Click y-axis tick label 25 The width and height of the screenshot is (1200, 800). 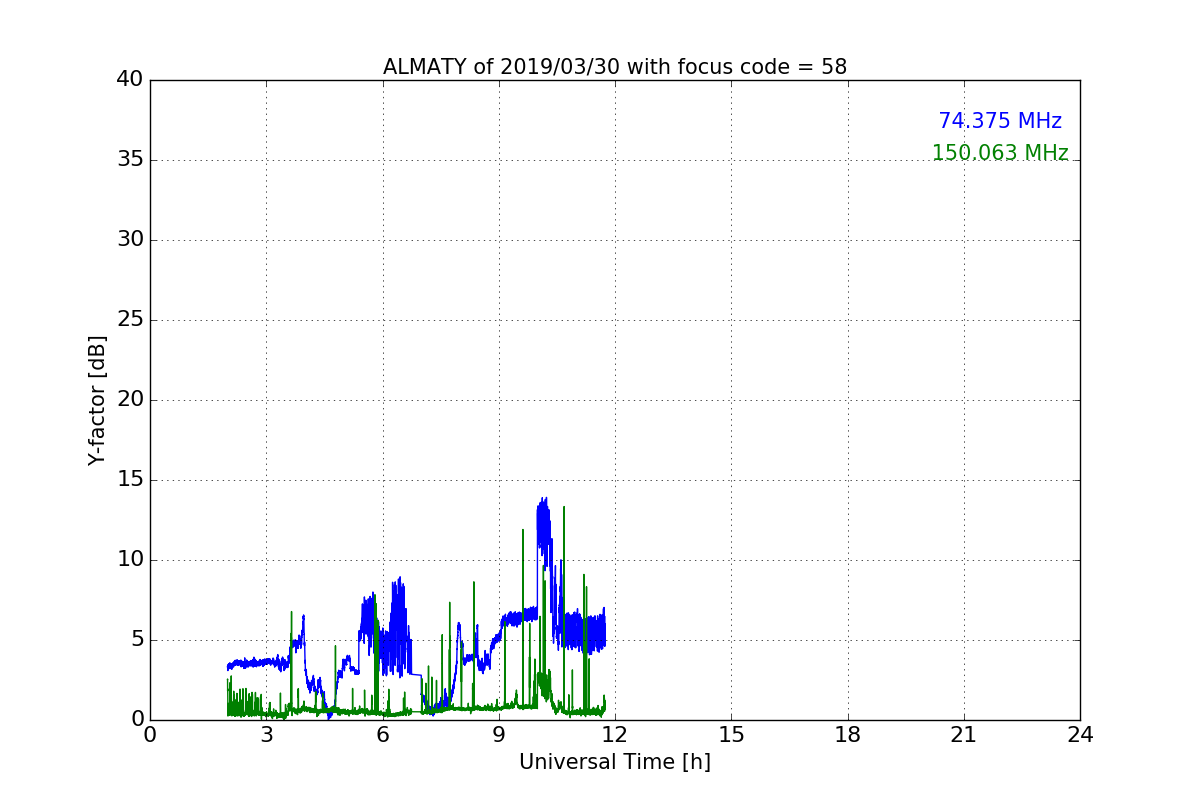[130, 320]
